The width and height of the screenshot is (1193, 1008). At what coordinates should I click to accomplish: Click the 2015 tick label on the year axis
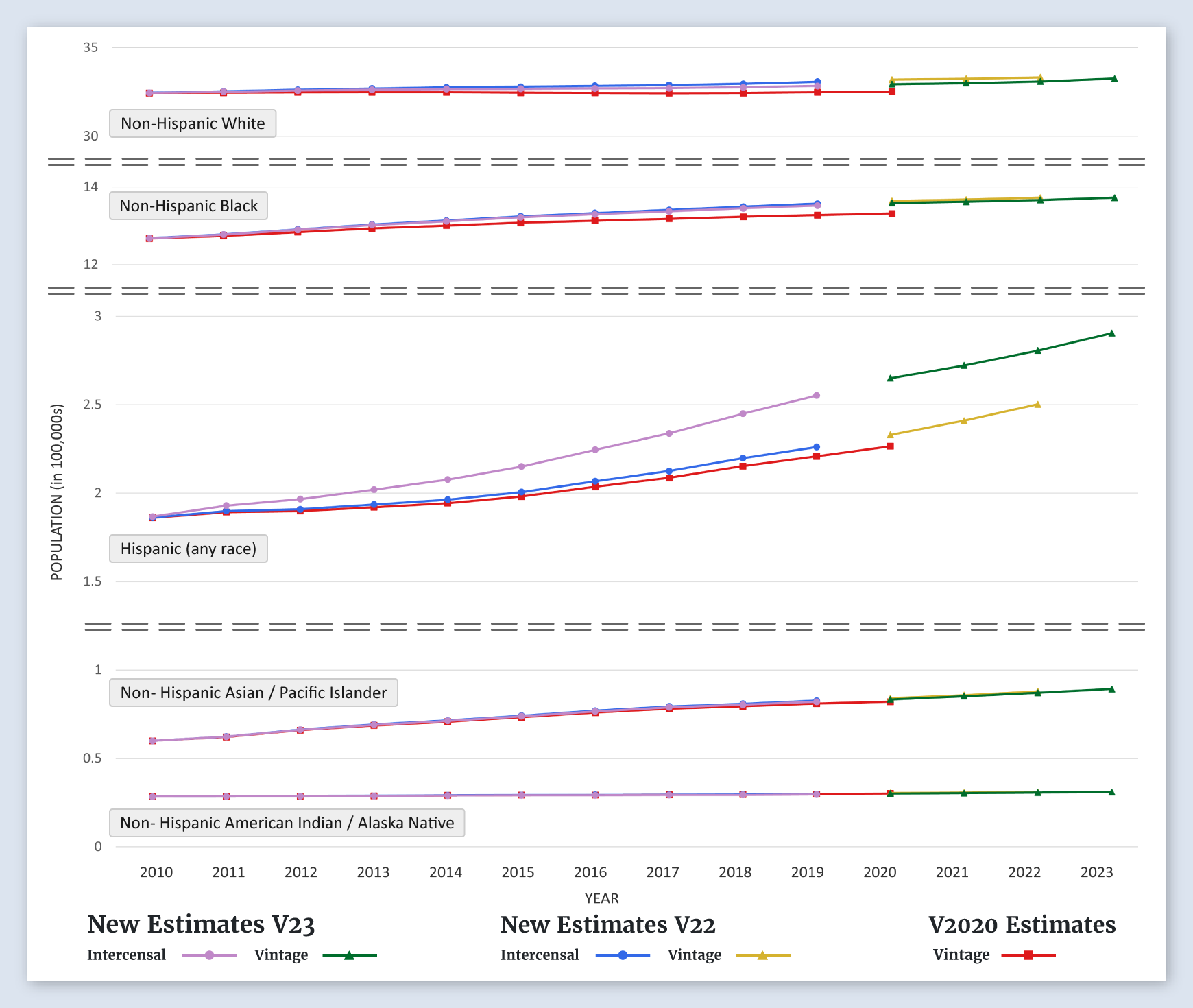point(518,872)
